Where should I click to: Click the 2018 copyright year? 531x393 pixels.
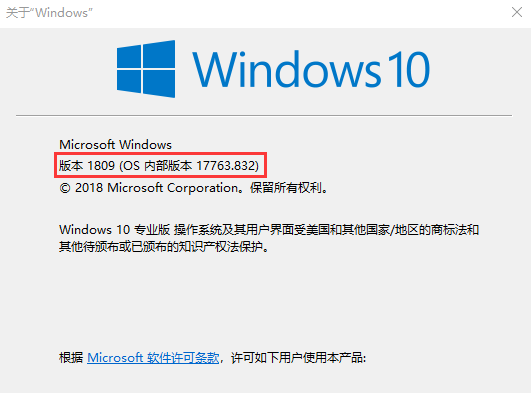click(89, 188)
